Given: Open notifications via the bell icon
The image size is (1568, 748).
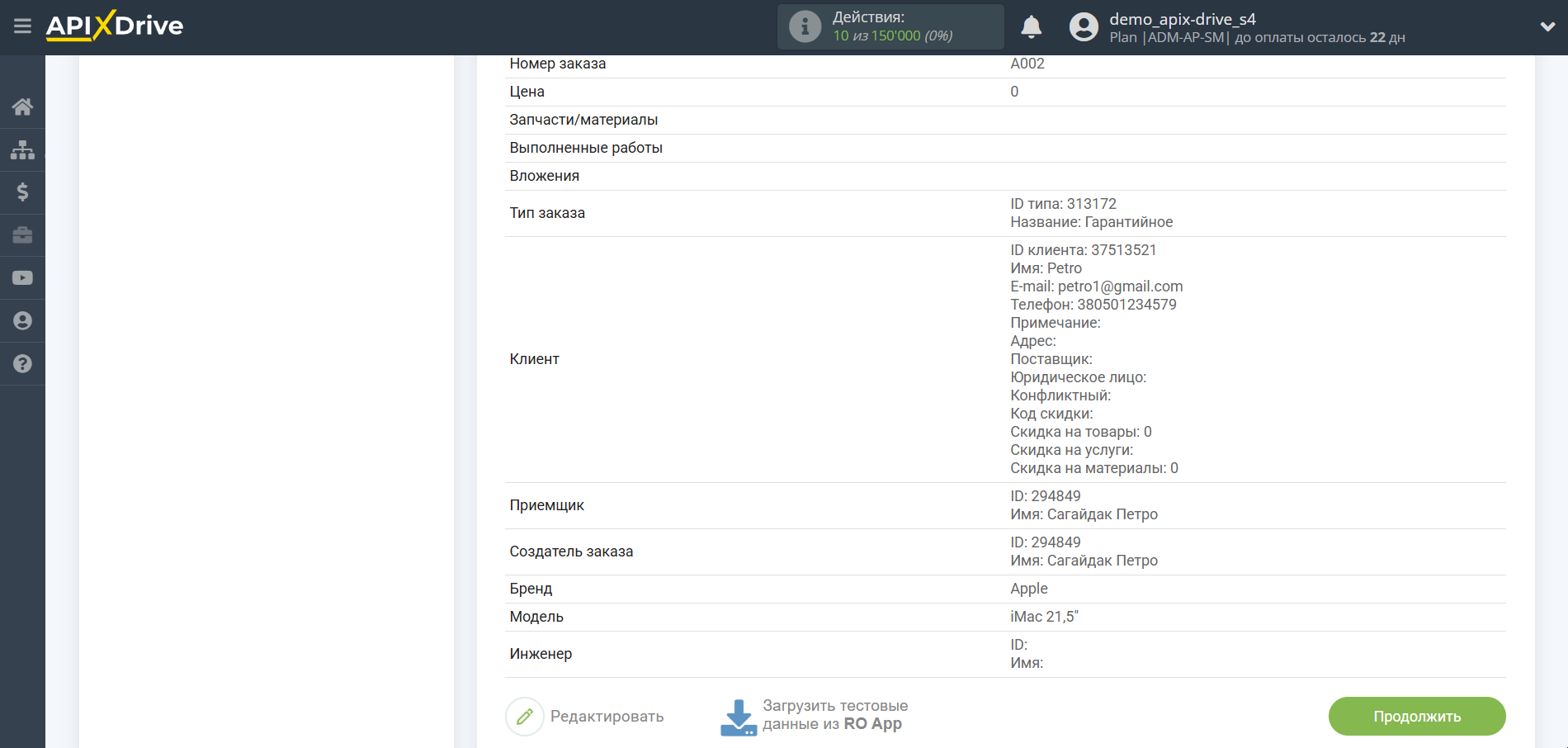Looking at the screenshot, I should pos(1031,27).
